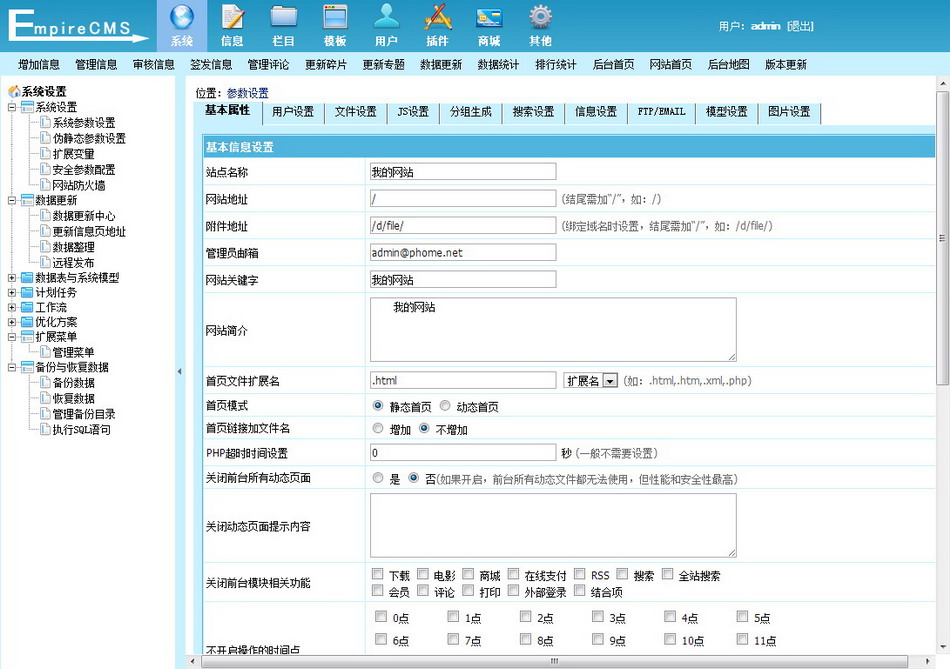Expand the 数据表与系统模型 tree node
This screenshot has width=950, height=669.
pos(12,278)
